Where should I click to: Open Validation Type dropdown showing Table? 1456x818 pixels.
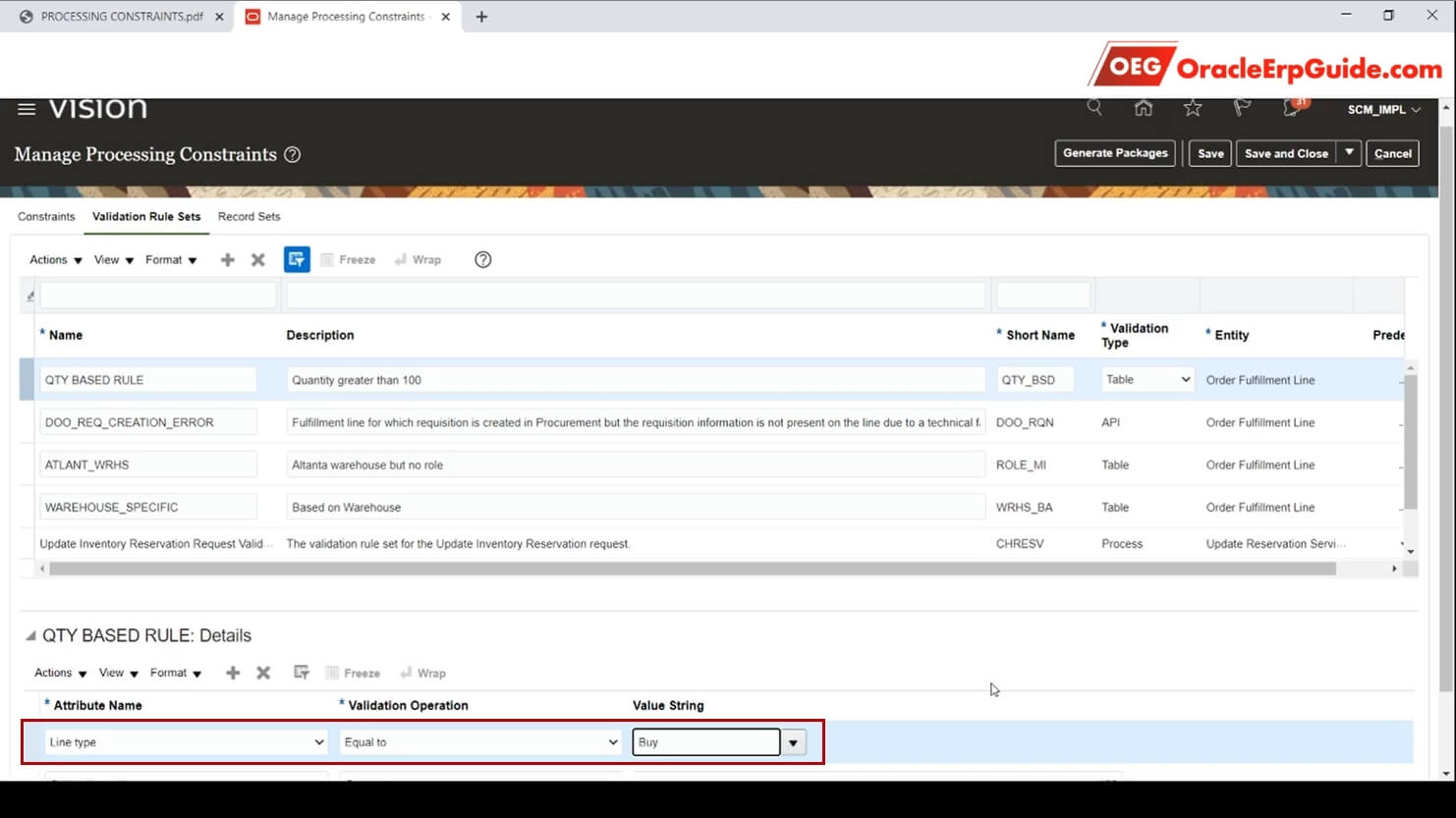[1148, 379]
